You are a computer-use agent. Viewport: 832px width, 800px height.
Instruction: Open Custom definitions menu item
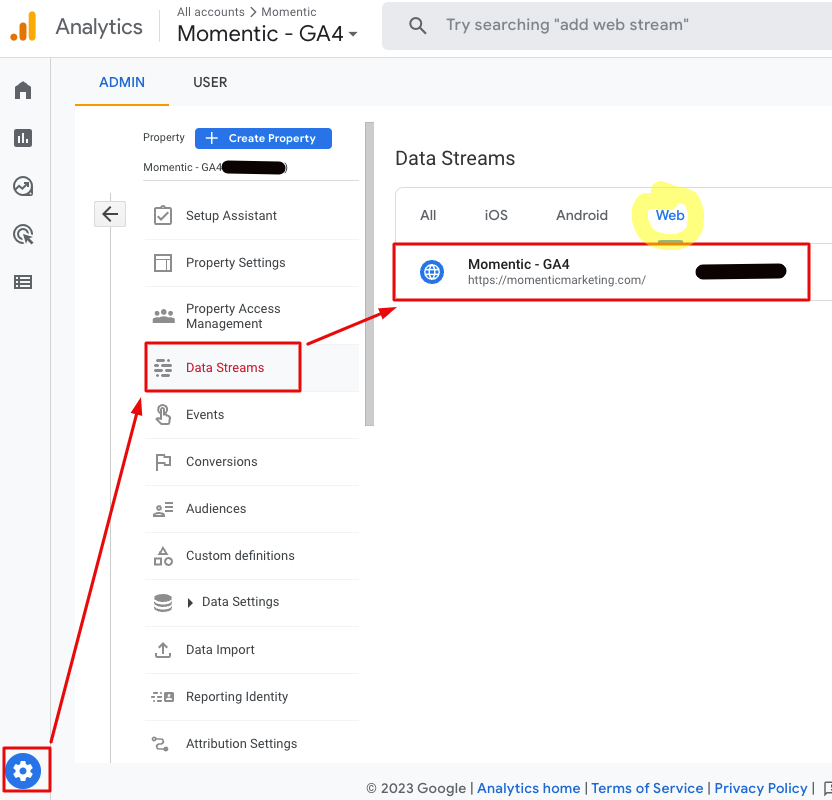(x=252, y=556)
